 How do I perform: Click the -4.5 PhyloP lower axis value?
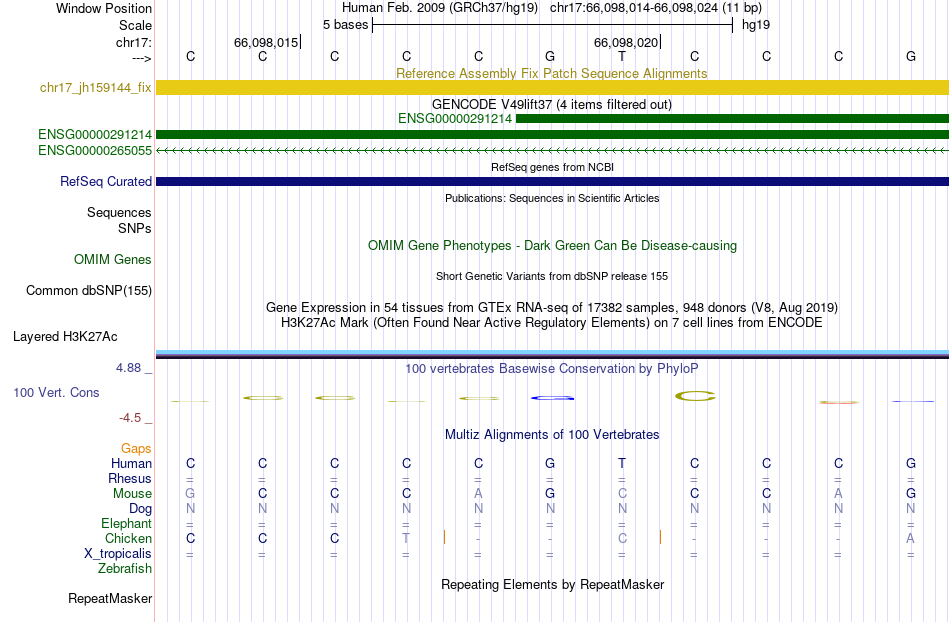pyautogui.click(x=130, y=418)
